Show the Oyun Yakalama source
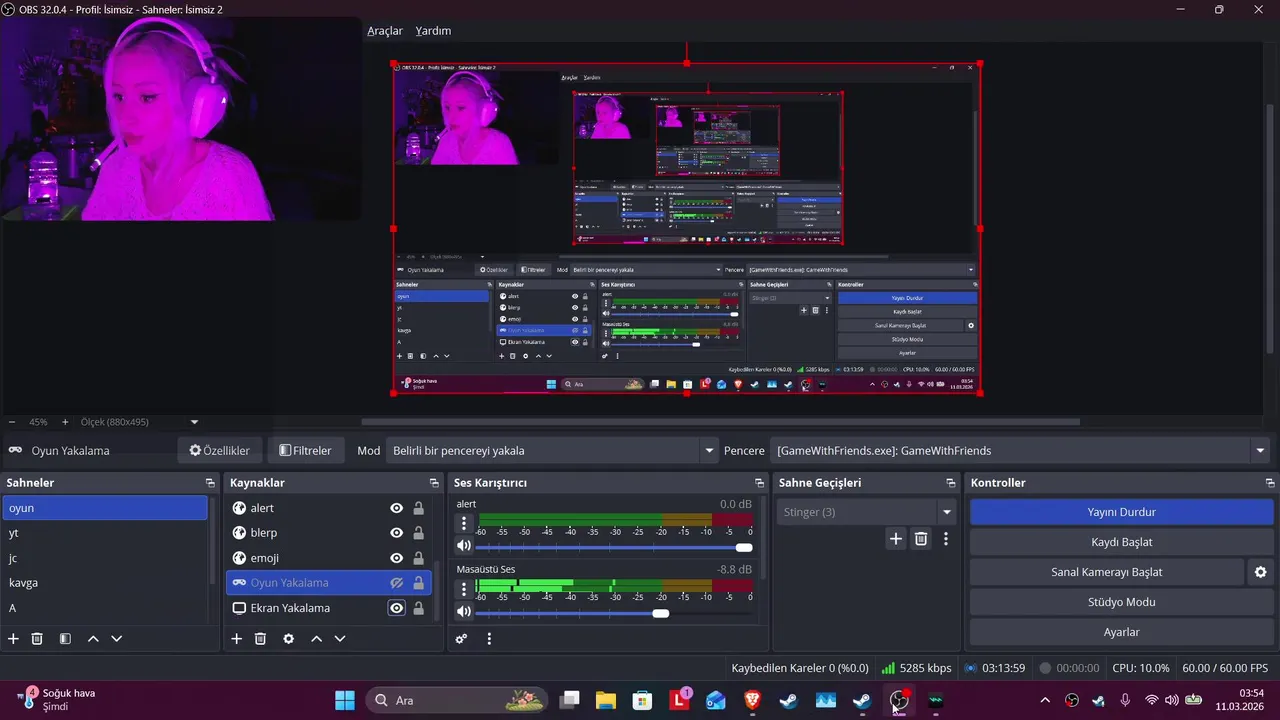 coord(396,583)
